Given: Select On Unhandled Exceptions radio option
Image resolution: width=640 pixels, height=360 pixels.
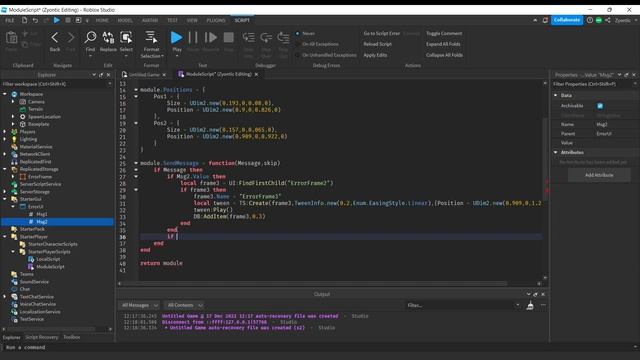Looking at the screenshot, I should coord(298,55).
